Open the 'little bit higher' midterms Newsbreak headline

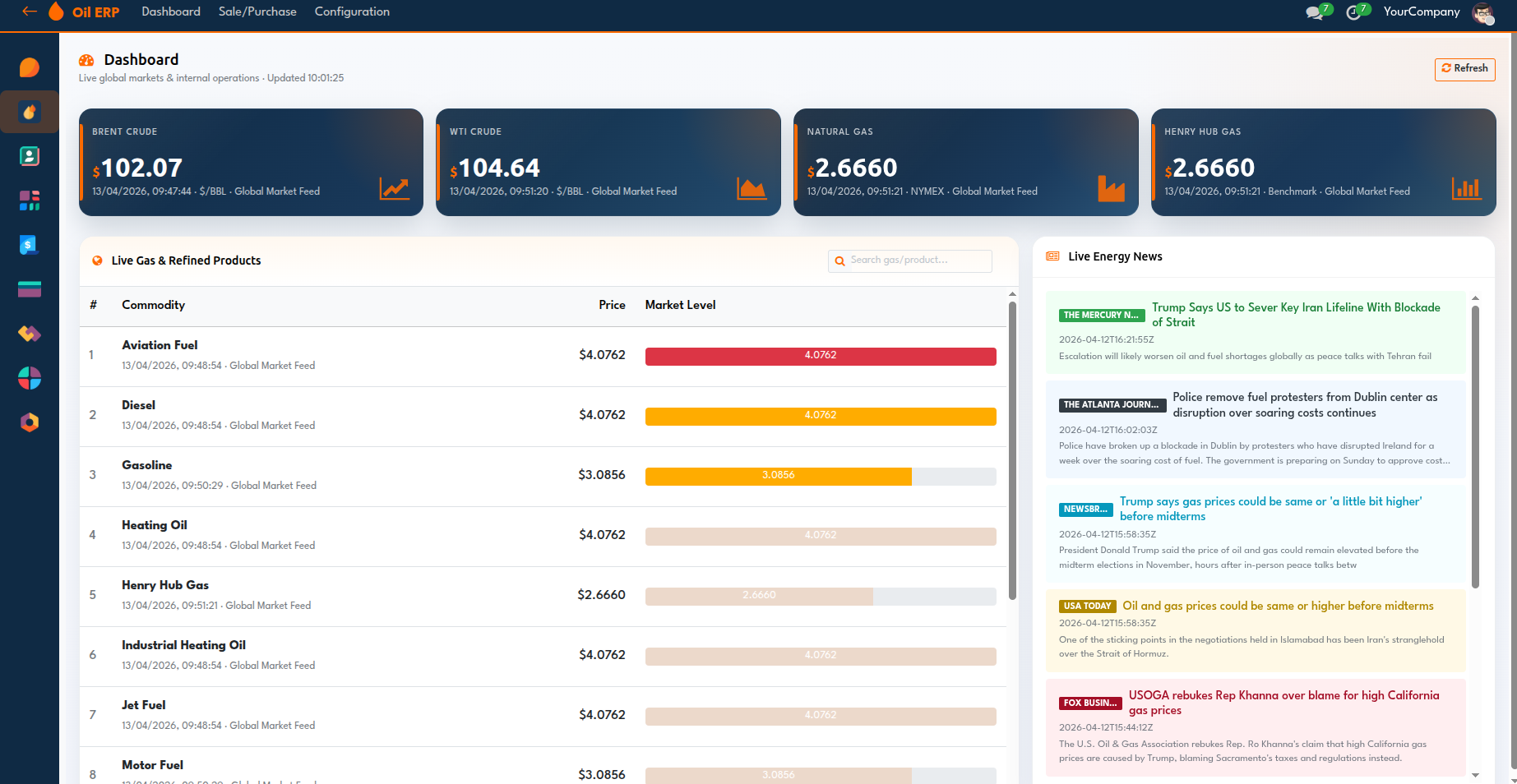1270,509
